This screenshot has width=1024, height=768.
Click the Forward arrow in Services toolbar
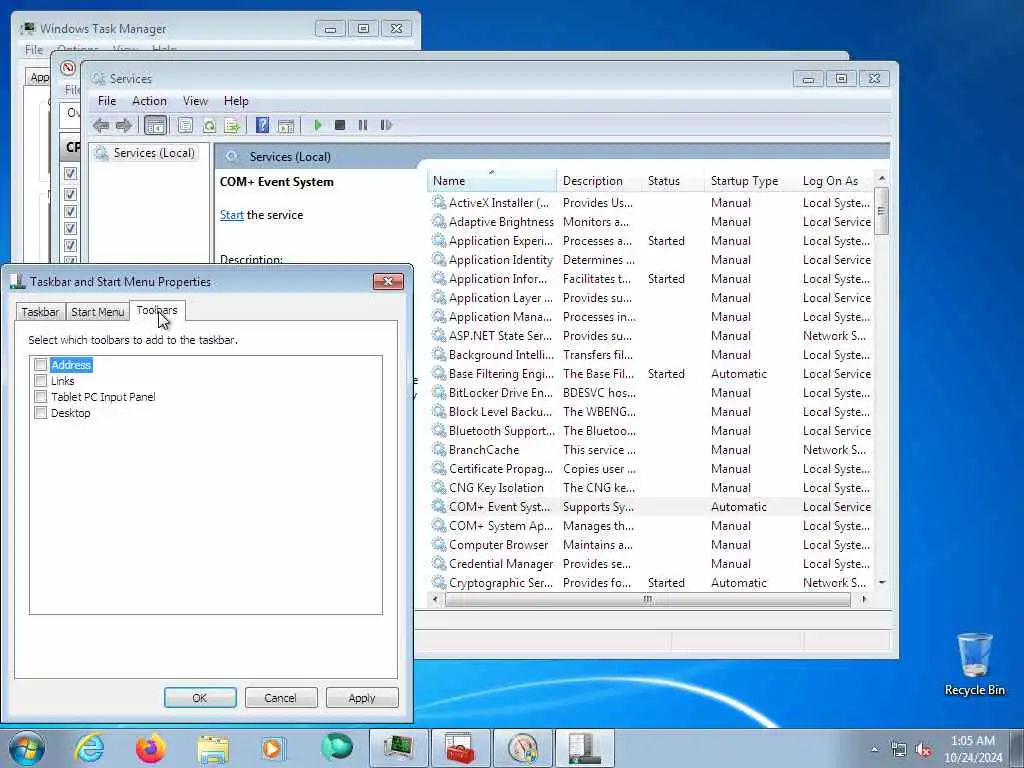tap(123, 125)
